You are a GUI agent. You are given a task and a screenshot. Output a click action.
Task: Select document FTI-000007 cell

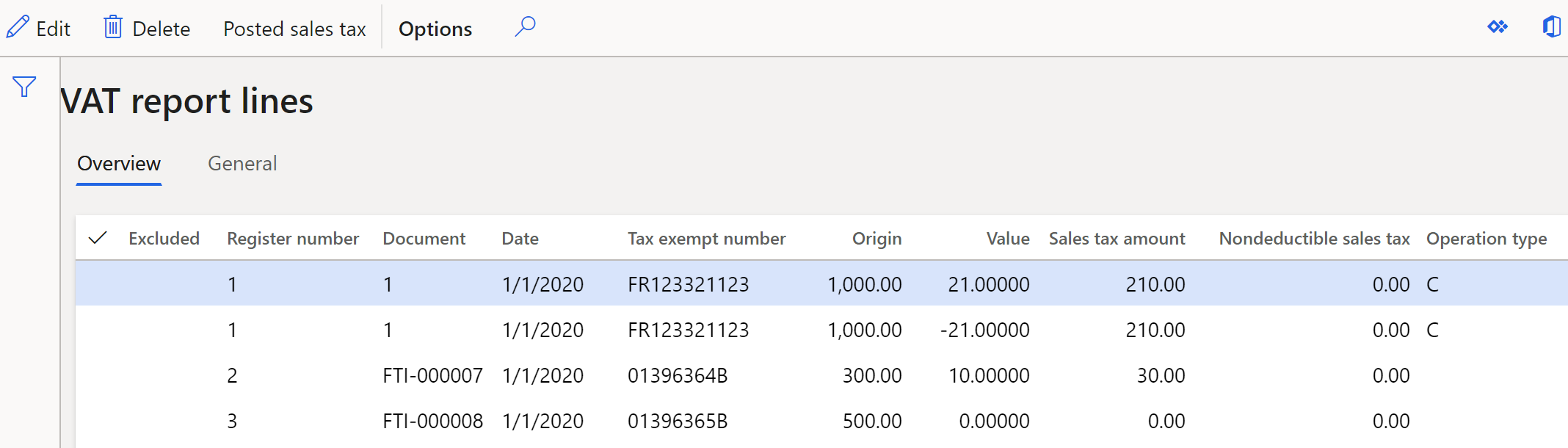[x=433, y=375]
